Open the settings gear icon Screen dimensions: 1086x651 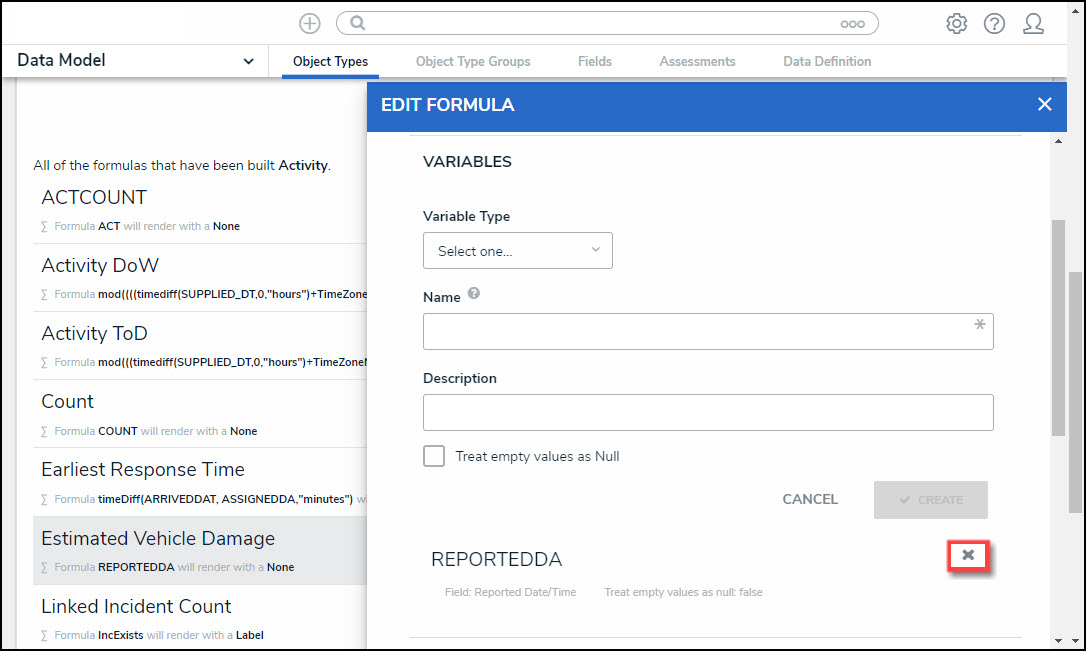[x=957, y=24]
